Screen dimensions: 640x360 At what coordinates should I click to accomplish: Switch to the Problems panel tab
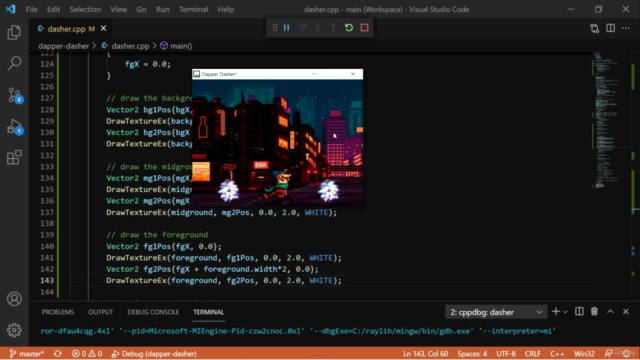(58, 312)
